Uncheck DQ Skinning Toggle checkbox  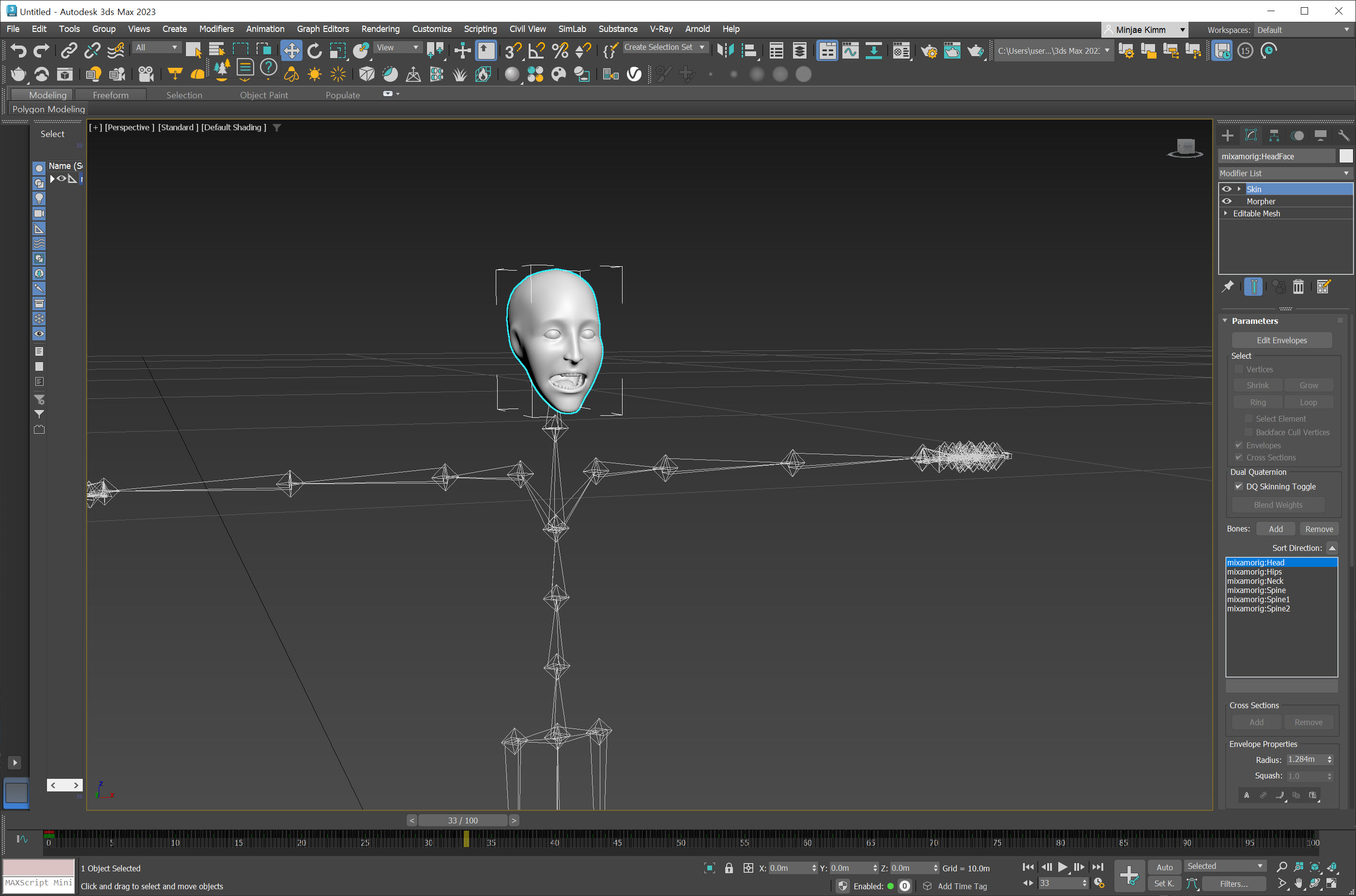pyautogui.click(x=1238, y=486)
